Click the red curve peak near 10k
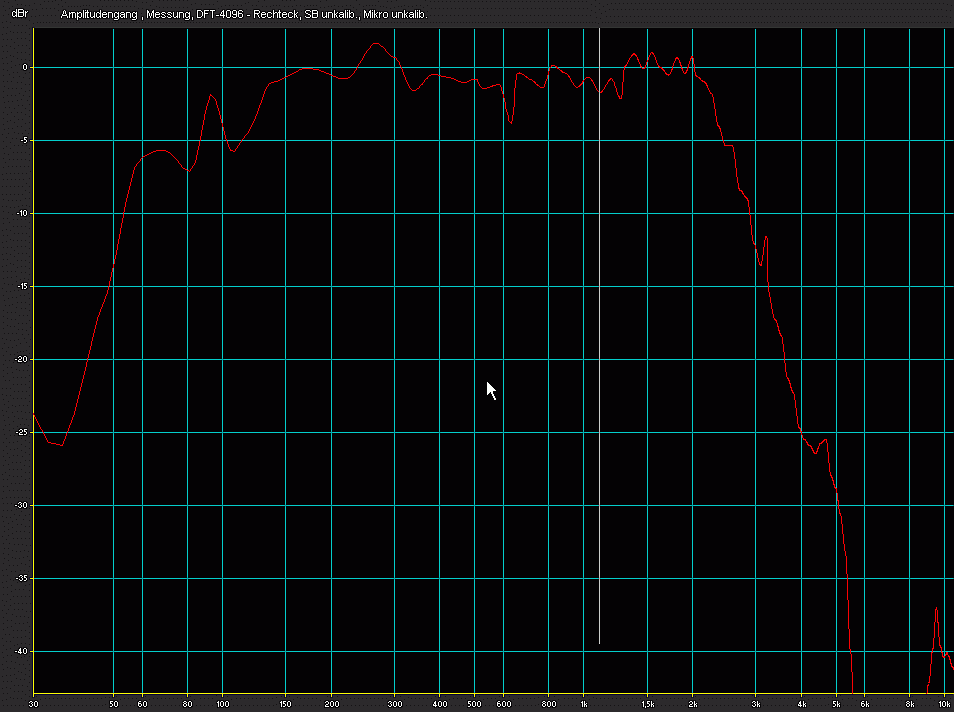954x712 pixels. [x=936, y=609]
